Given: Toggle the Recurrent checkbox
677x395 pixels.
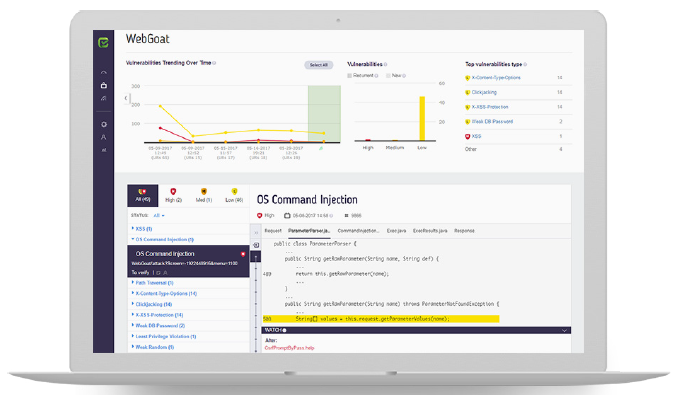Looking at the screenshot, I should click(x=349, y=76).
